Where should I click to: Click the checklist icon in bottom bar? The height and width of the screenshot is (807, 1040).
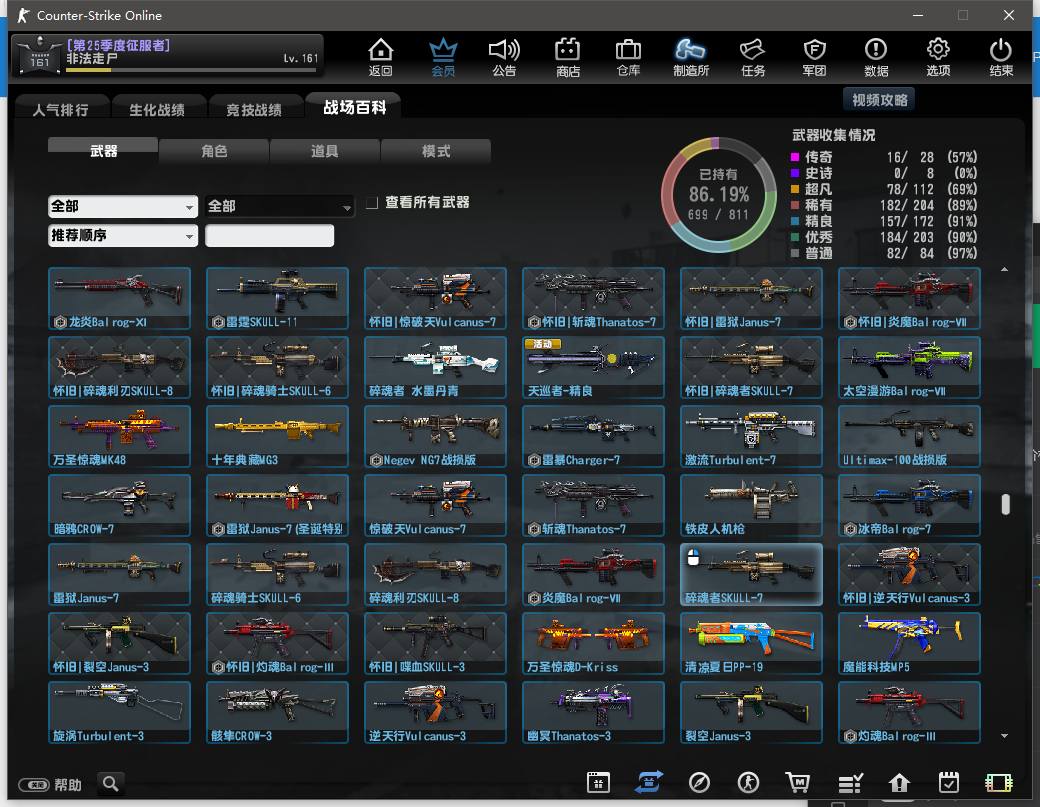[x=850, y=783]
